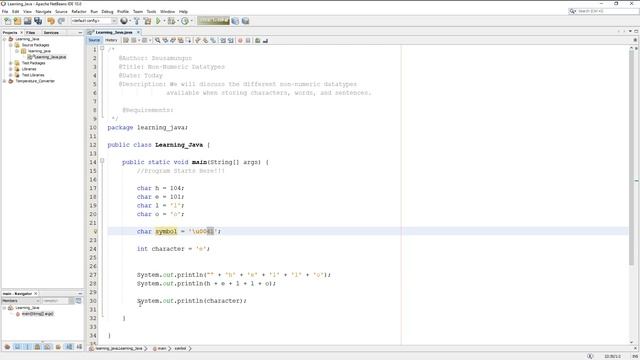Image resolution: width=640 pixels, height=360 pixels.
Task: Open the Members dropdown in Navigator
Action: point(20,301)
